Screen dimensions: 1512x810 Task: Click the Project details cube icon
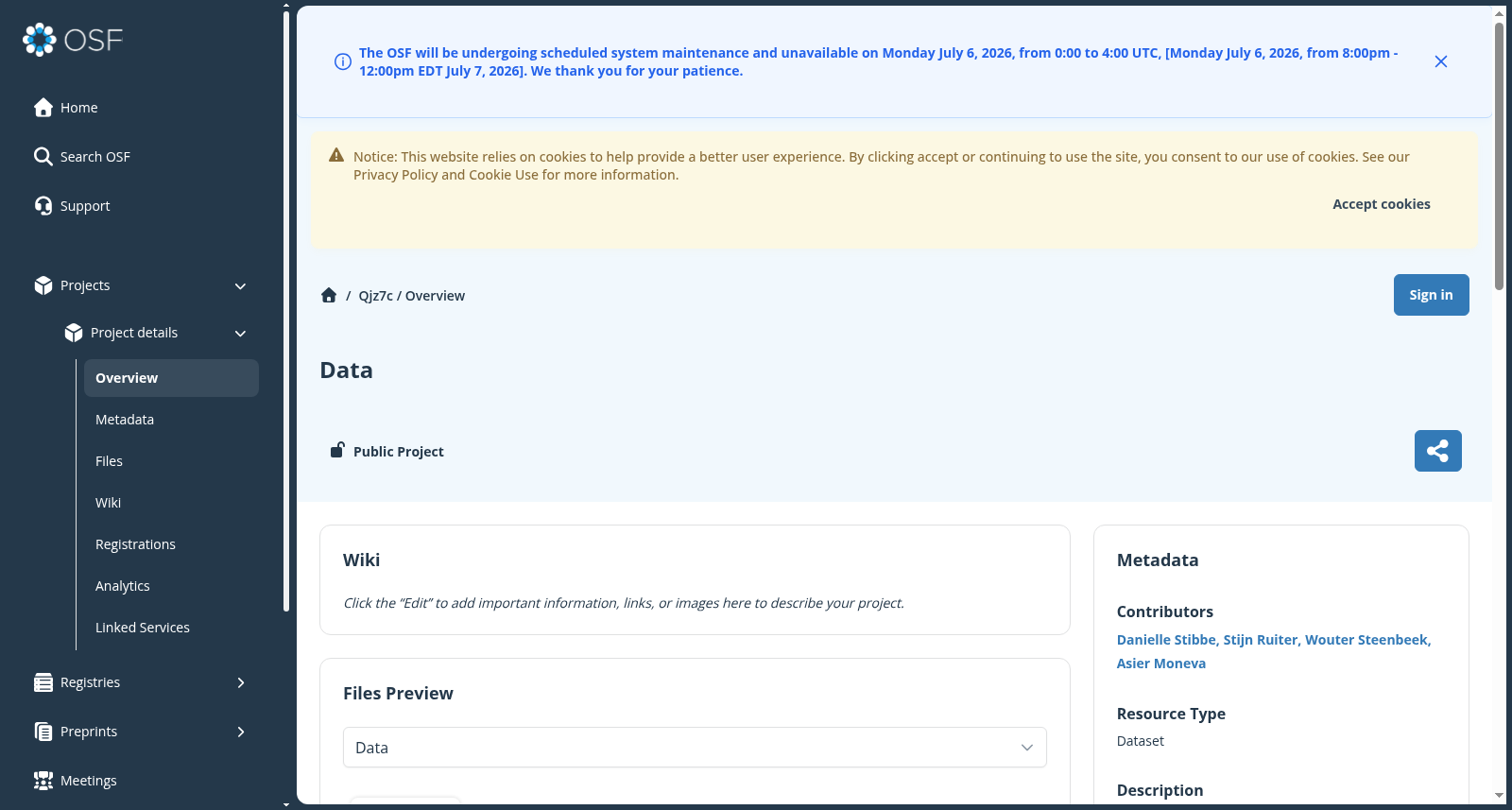(74, 333)
